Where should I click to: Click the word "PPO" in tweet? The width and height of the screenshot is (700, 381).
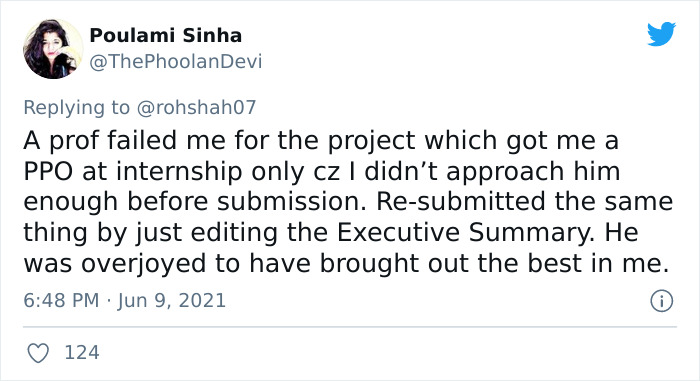pos(48,171)
